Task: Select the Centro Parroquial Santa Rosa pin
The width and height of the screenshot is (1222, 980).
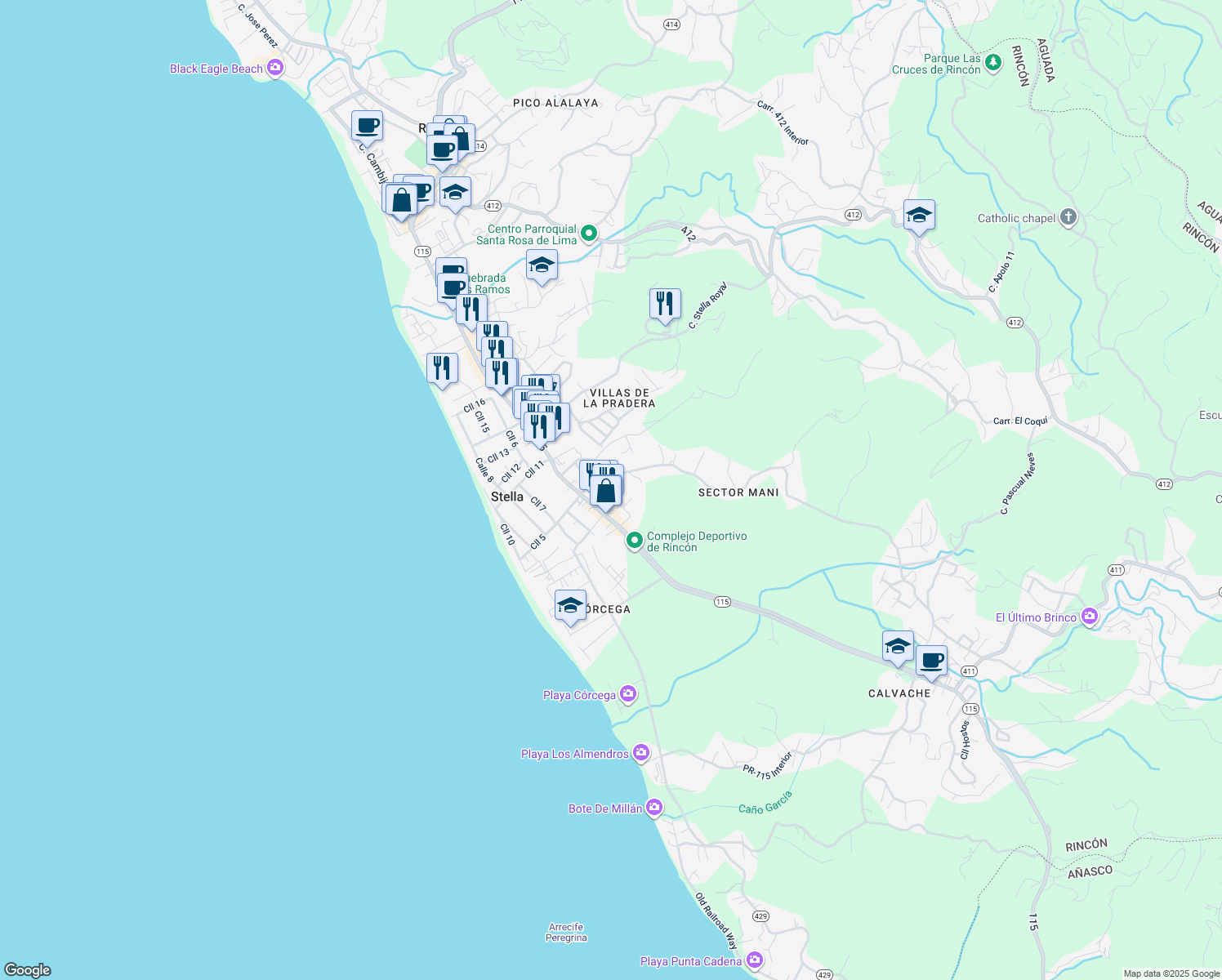Action: [588, 235]
